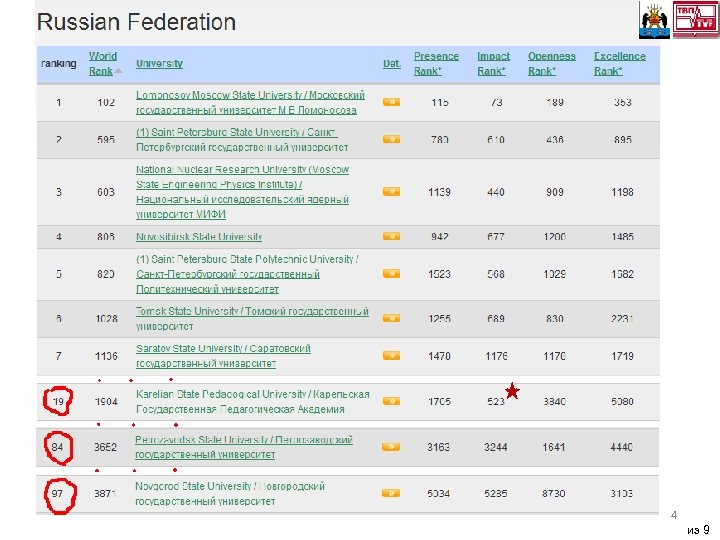The width and height of the screenshot is (720, 540).
Task: Select slide page number 4
Action: click(x=674, y=515)
